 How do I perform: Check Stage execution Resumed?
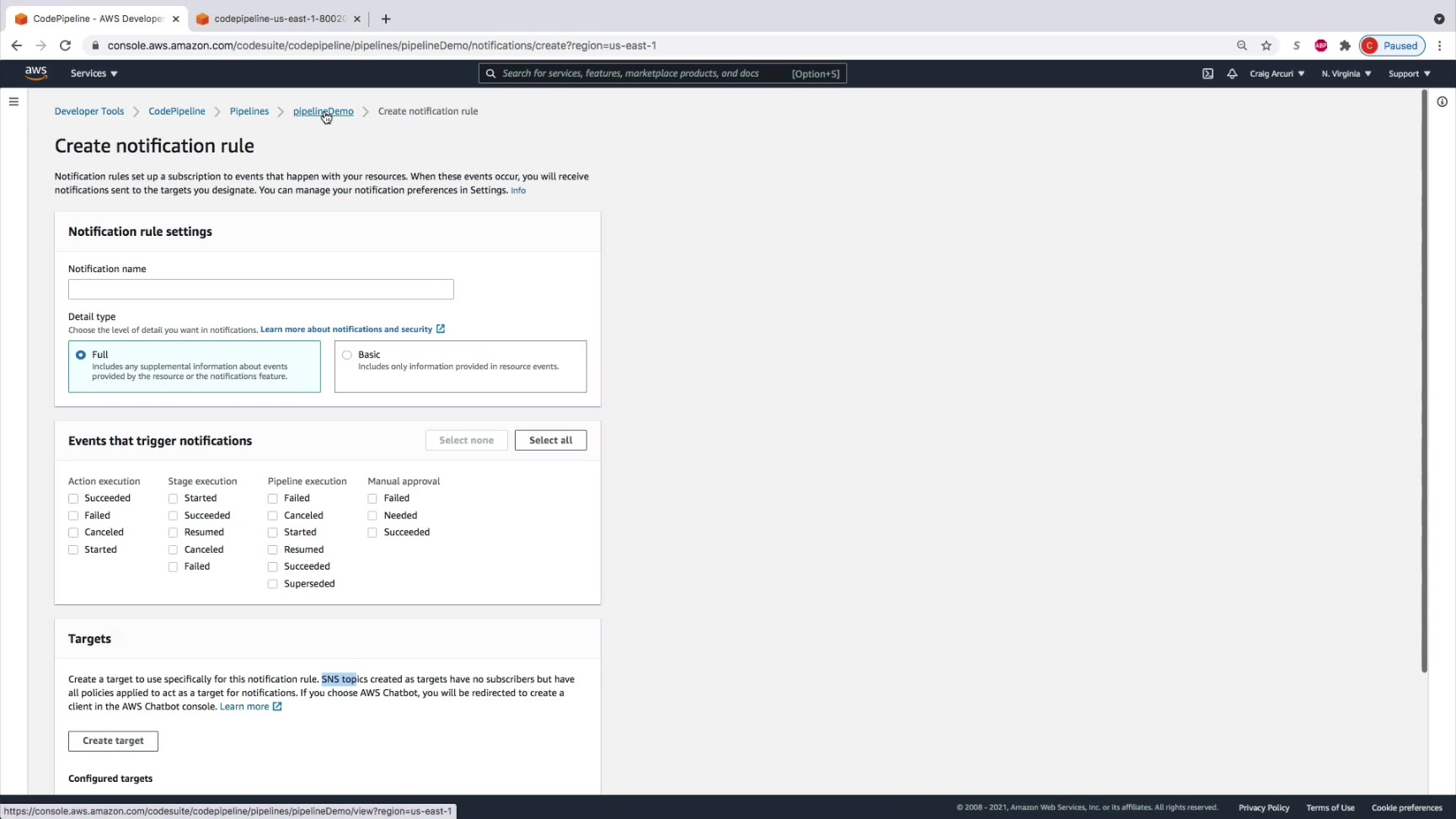coord(173,533)
